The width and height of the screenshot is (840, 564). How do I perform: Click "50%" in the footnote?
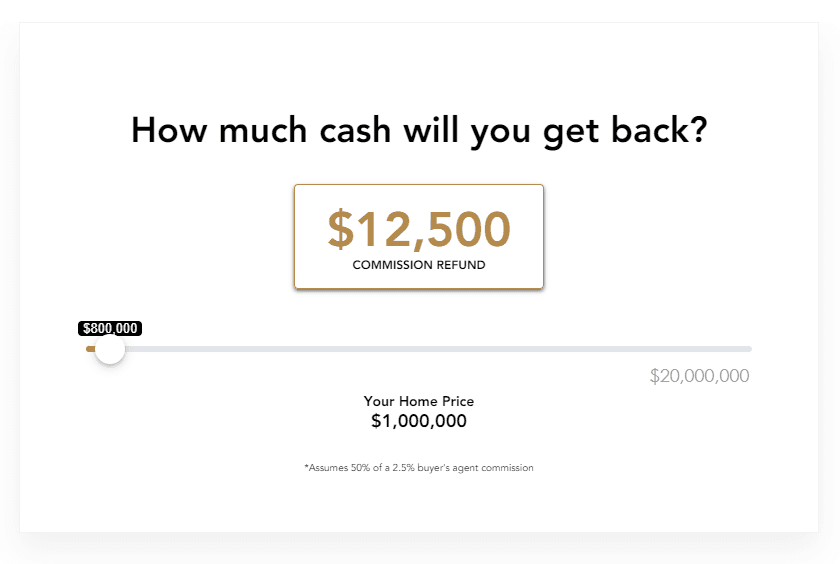[361, 468]
